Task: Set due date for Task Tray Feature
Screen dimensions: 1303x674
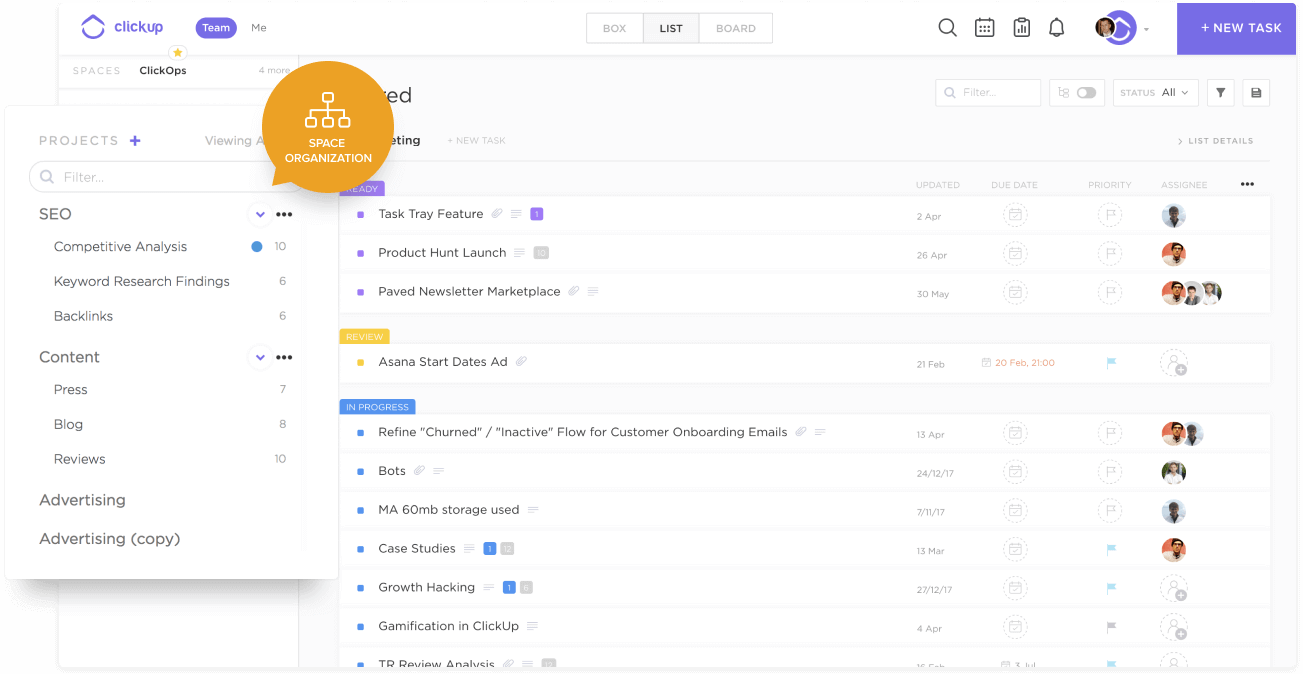Action: (x=1015, y=215)
